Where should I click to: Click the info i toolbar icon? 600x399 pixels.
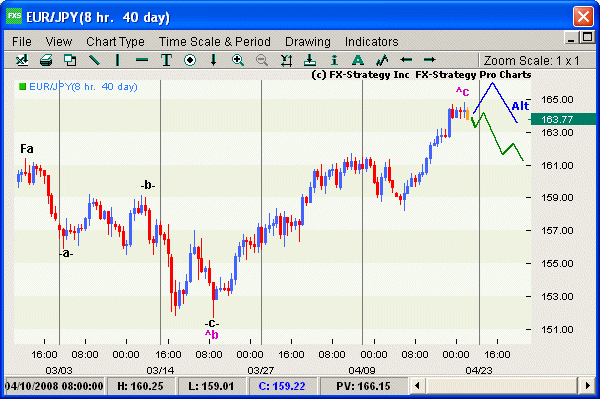tap(334, 60)
